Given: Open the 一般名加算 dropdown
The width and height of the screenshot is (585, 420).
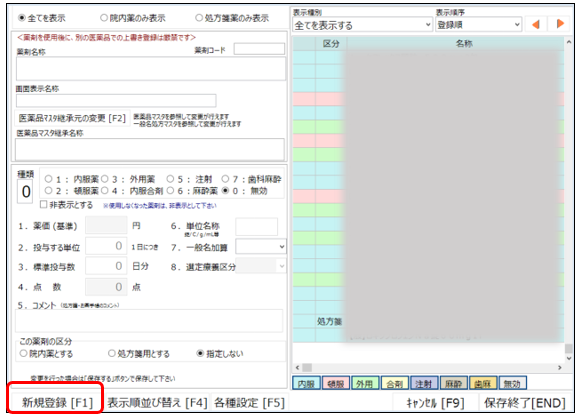Looking at the screenshot, I should [261, 247].
